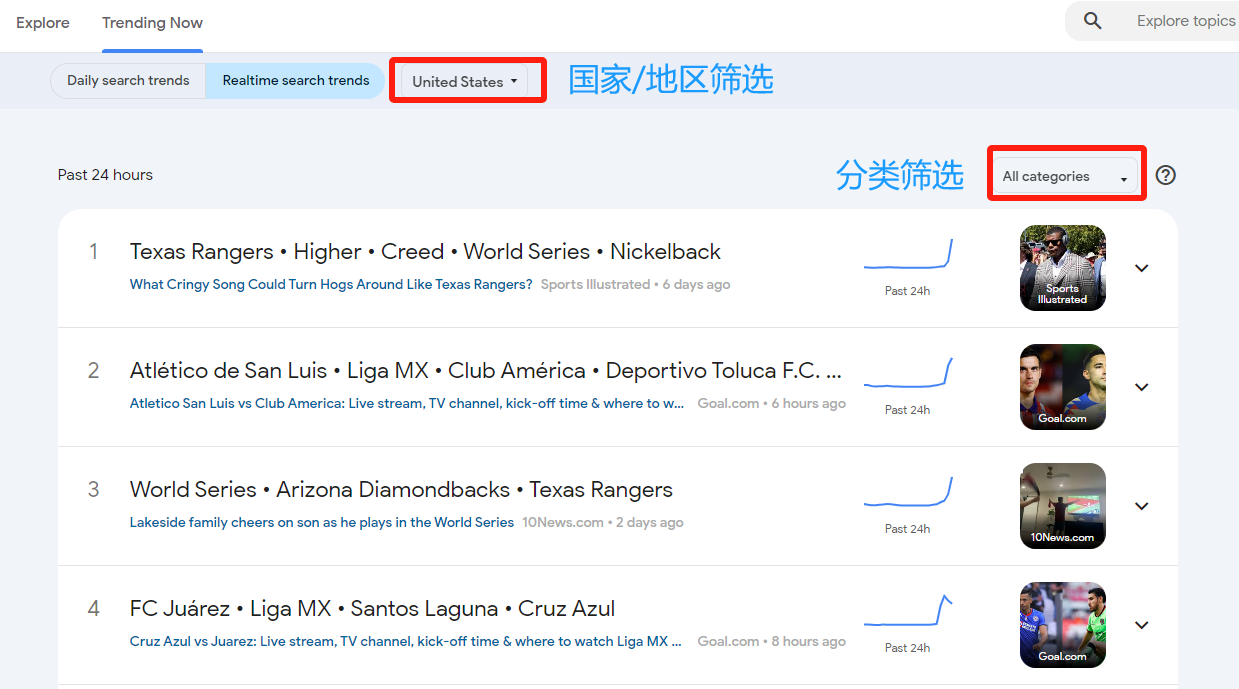Open Cruz Azul vs Juarez article link
Screen dimensions: 1239x689
pyautogui.click(x=405, y=642)
